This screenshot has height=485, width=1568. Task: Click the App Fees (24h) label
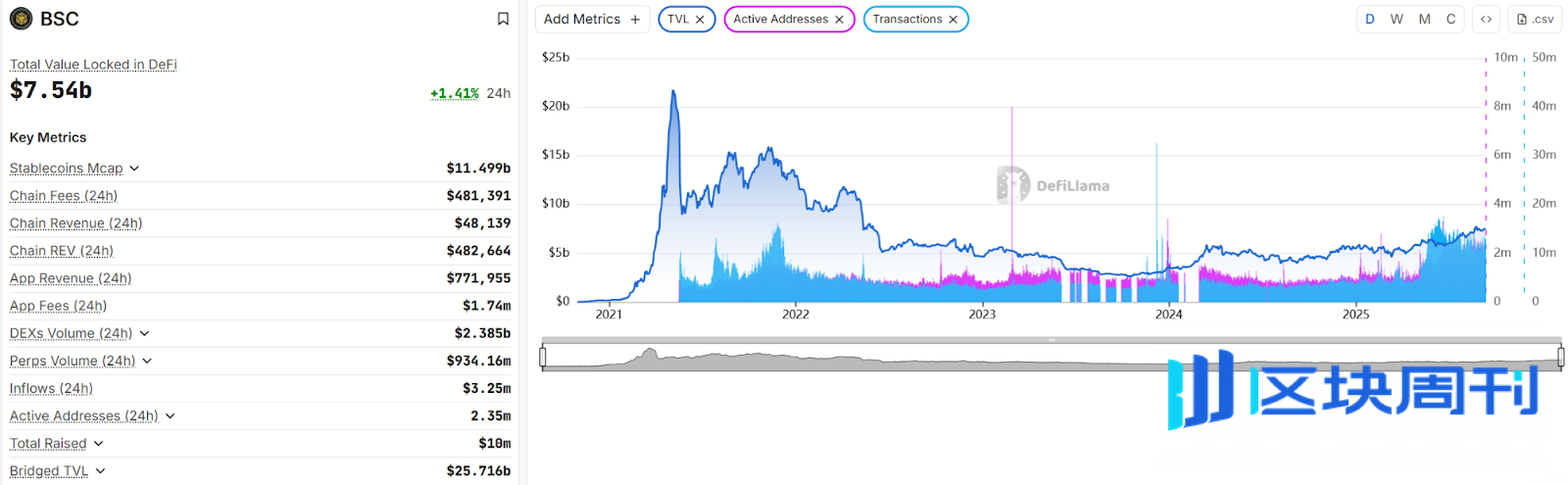point(58,306)
